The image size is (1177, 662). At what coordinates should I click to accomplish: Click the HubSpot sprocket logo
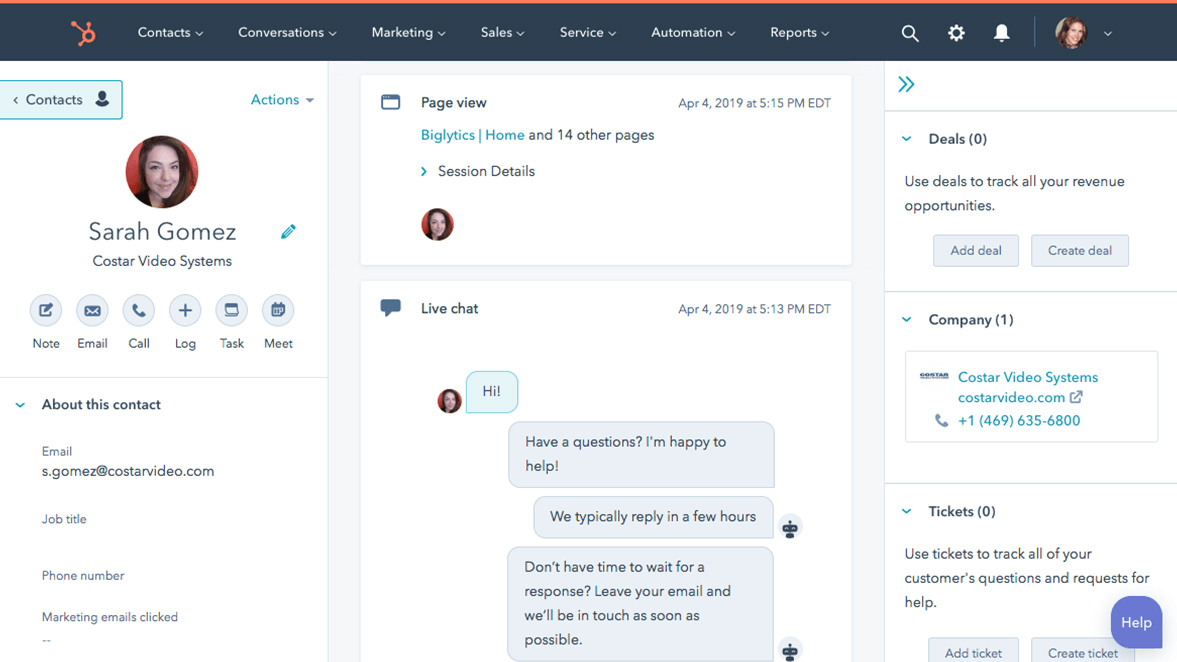tap(83, 33)
